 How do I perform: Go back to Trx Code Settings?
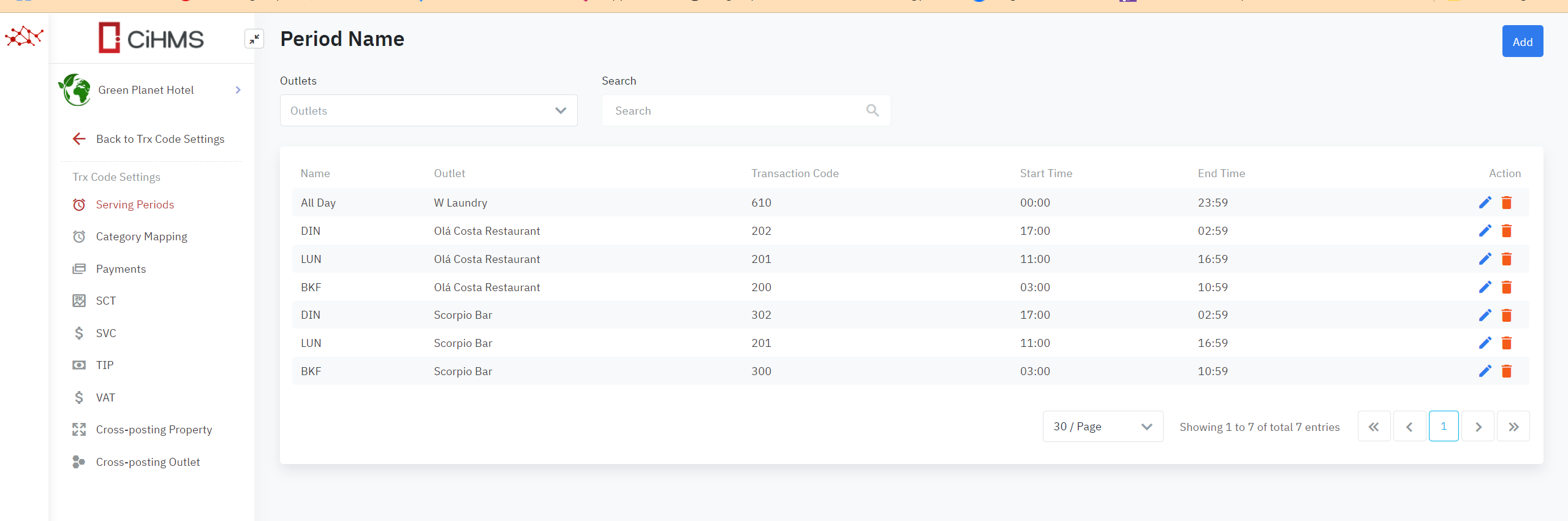159,139
